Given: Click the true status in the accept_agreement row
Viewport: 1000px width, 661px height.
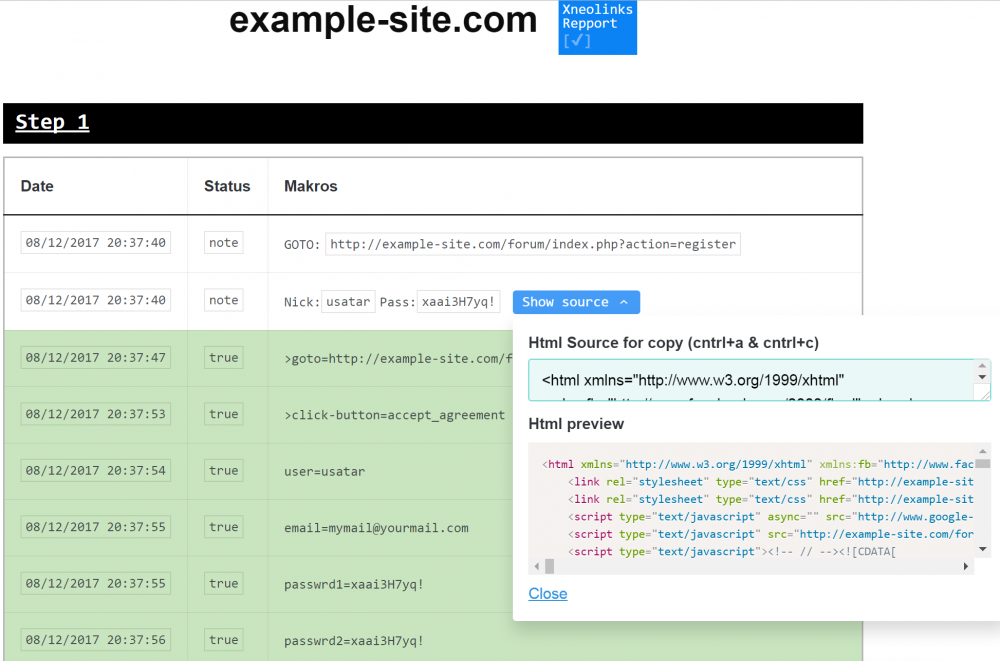Looking at the screenshot, I should point(223,414).
